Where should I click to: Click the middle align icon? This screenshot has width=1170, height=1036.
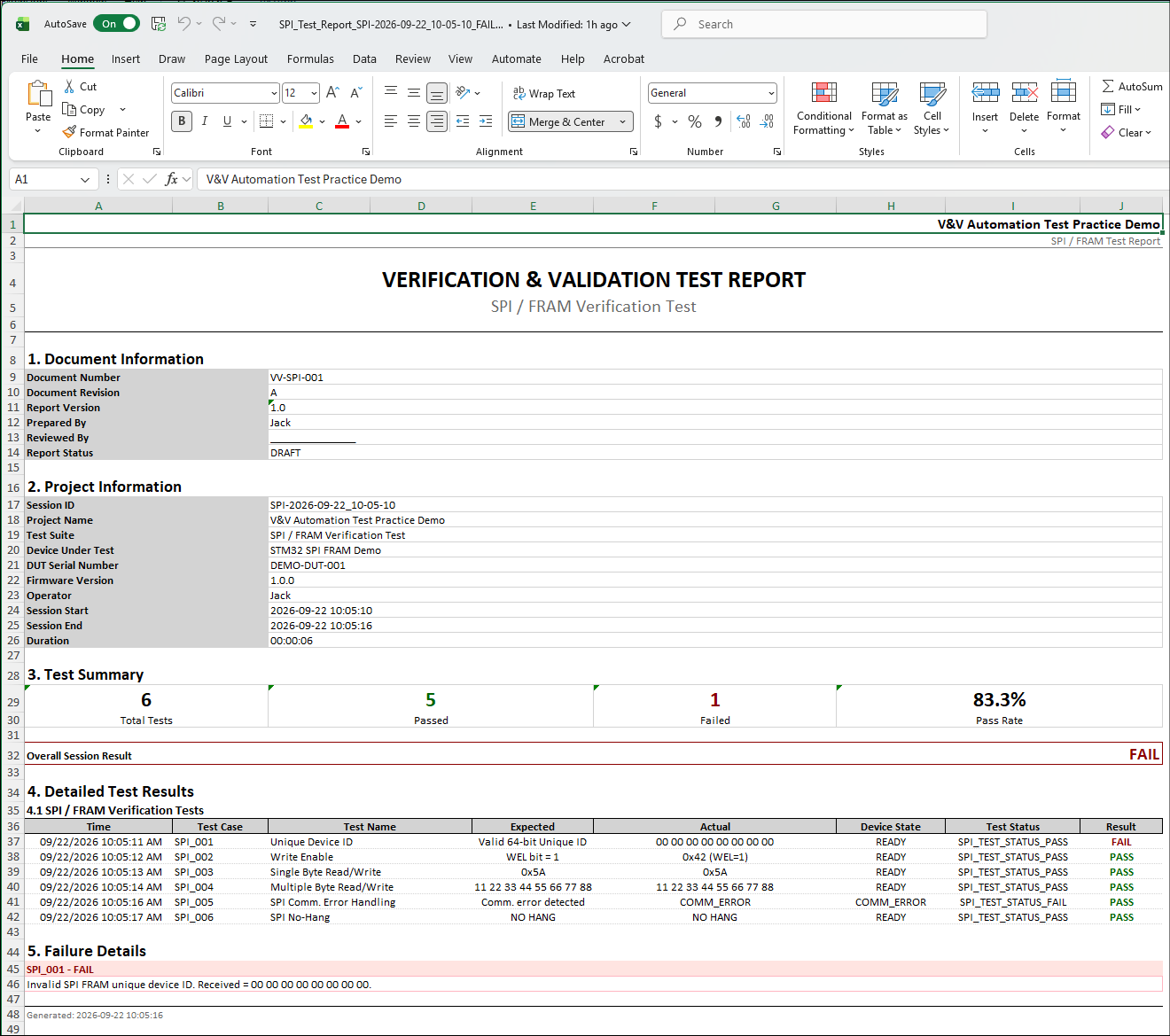pyautogui.click(x=414, y=92)
